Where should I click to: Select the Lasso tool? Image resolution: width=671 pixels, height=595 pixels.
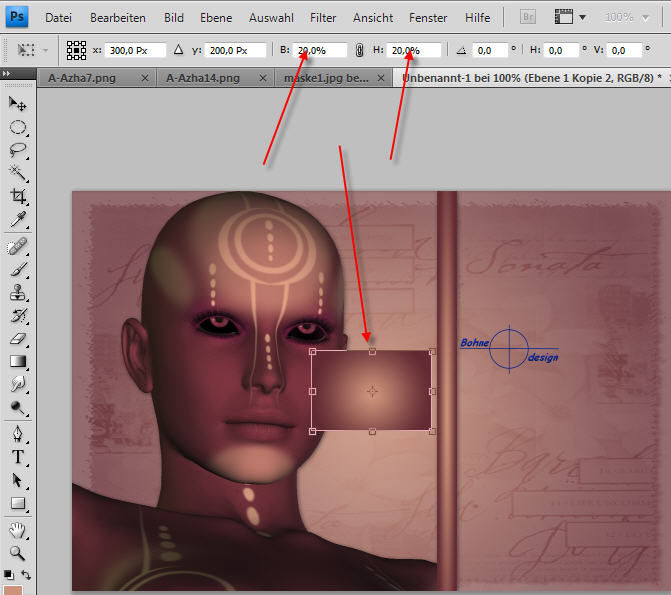[x=17, y=151]
